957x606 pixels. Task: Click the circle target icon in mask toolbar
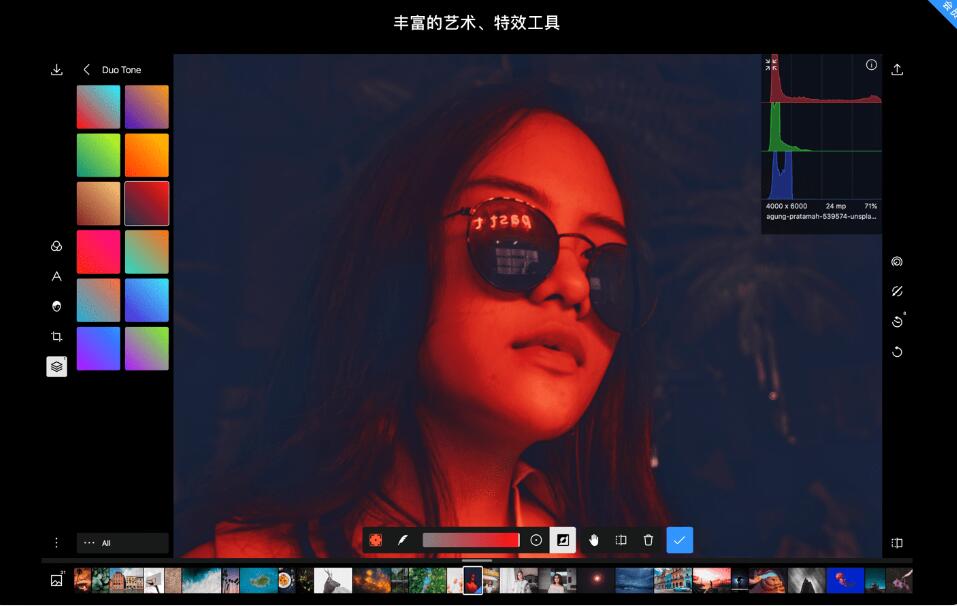[x=536, y=540]
